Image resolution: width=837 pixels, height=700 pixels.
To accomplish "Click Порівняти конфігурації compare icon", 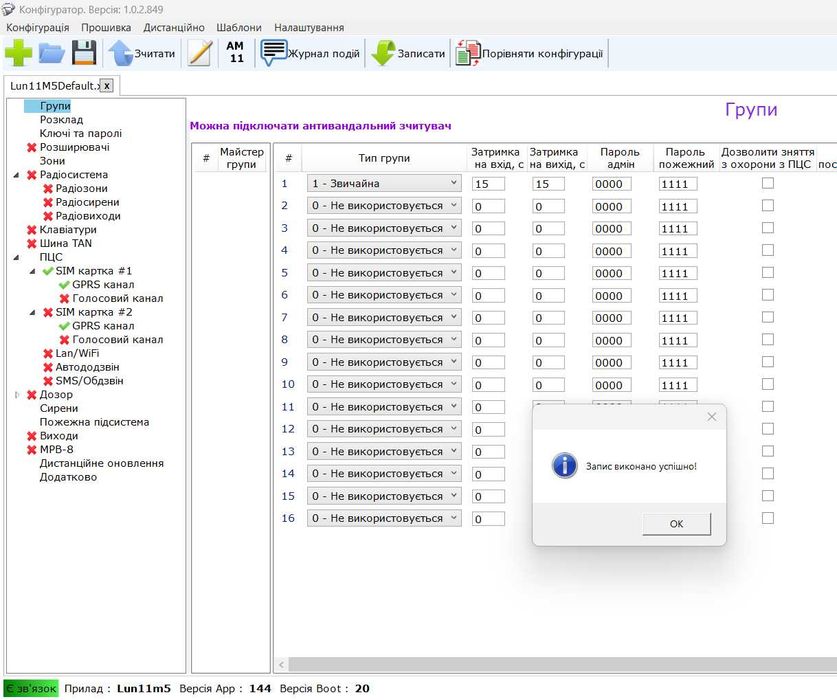I will [x=530, y=54].
